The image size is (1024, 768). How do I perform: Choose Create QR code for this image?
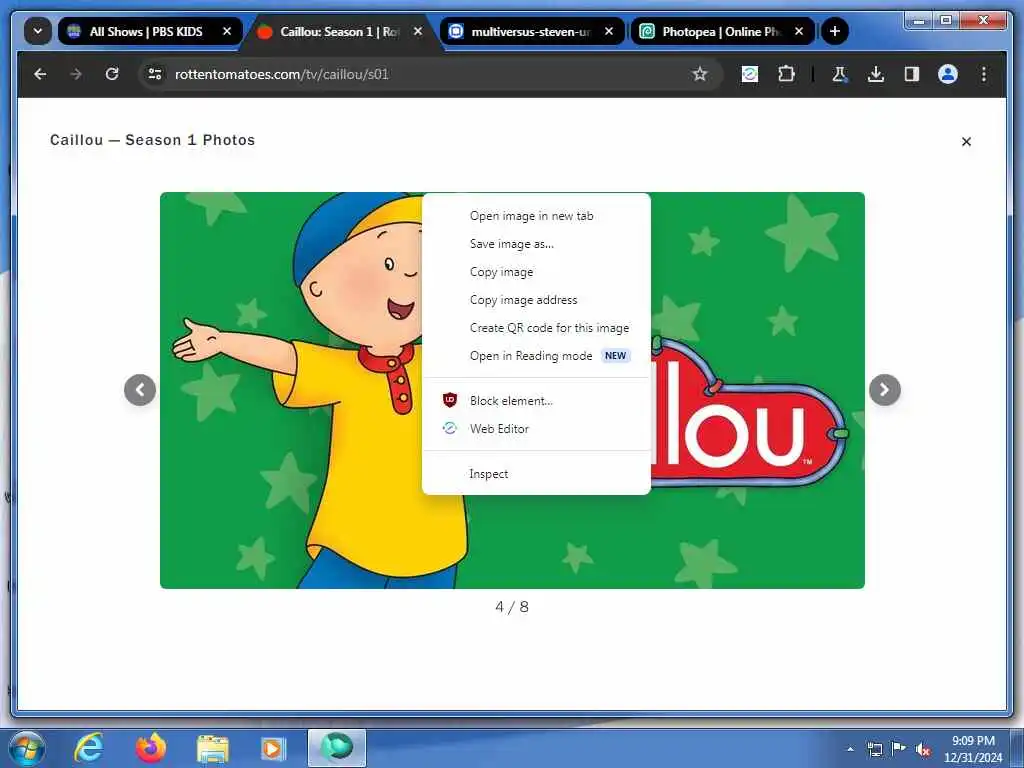click(536, 328)
